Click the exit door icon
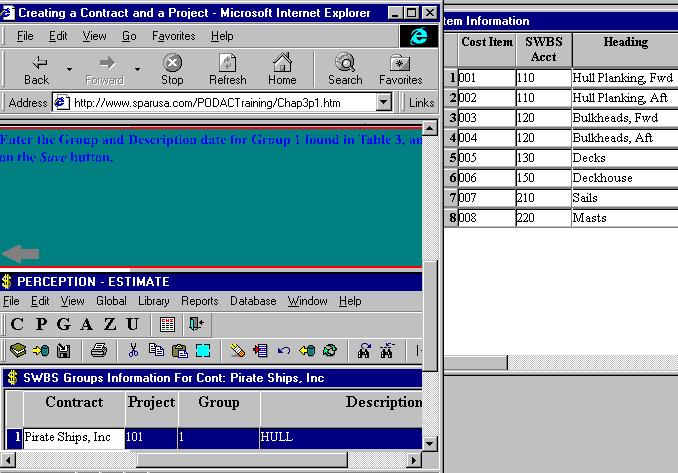Screen dimensions: 678x473 tap(196, 324)
